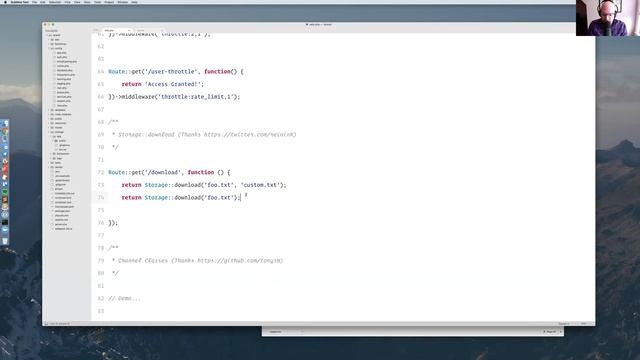Click the throttle:rate_limit,1 middleware line
640x360 pixels.
point(174,97)
